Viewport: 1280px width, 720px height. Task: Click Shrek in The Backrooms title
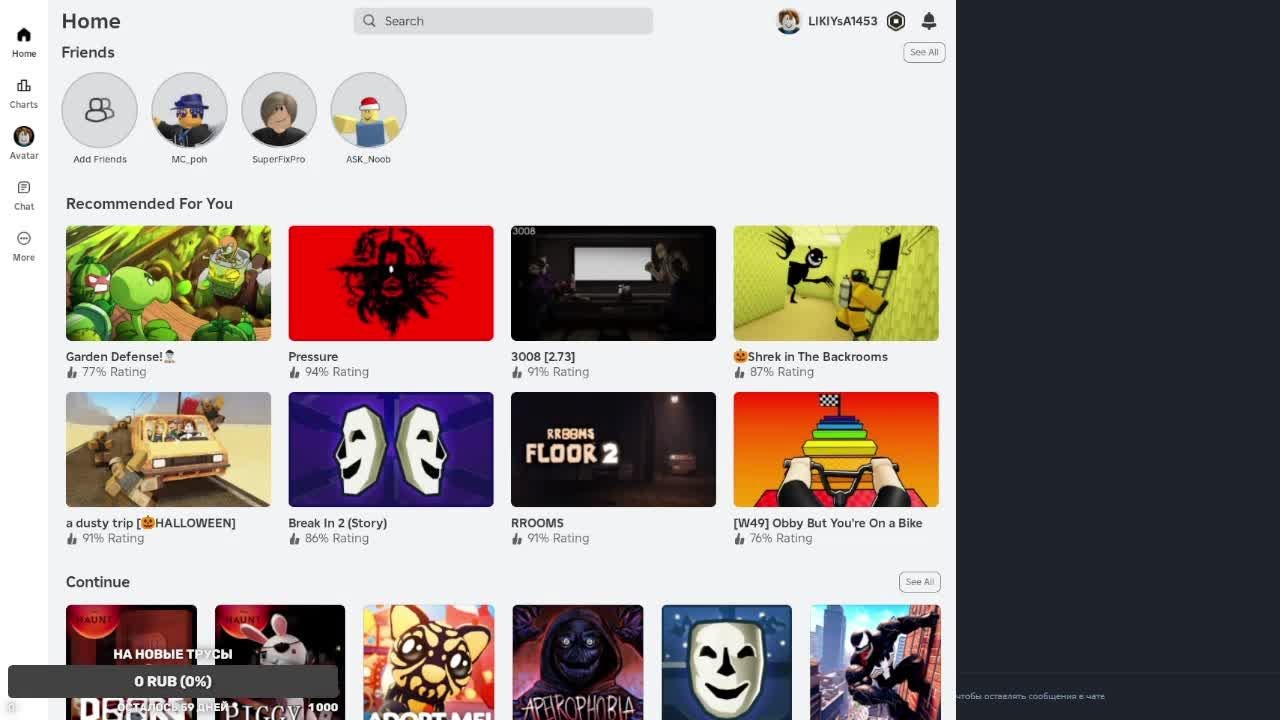811,357
